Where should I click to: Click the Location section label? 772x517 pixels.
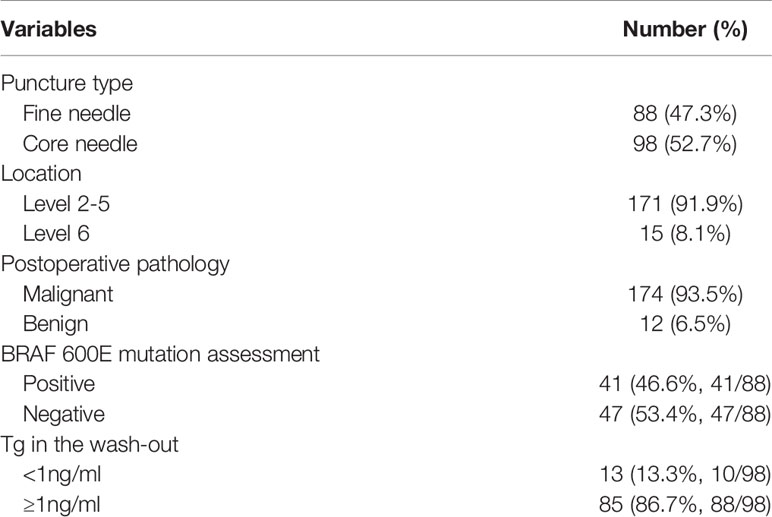(41, 174)
